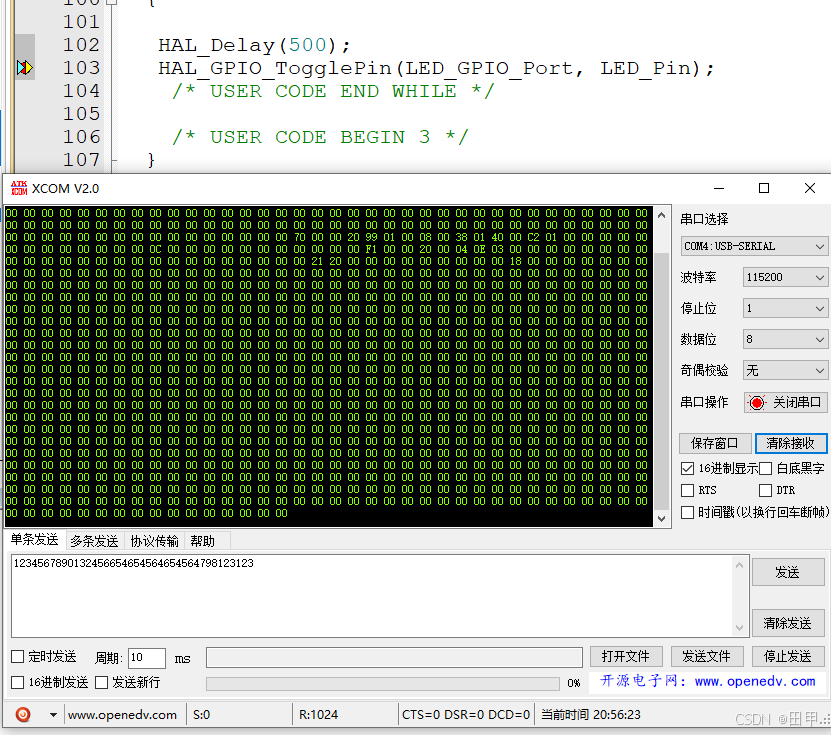Toggle the DTR checkbox
Viewport: 831px width, 735px height.
coord(765,490)
